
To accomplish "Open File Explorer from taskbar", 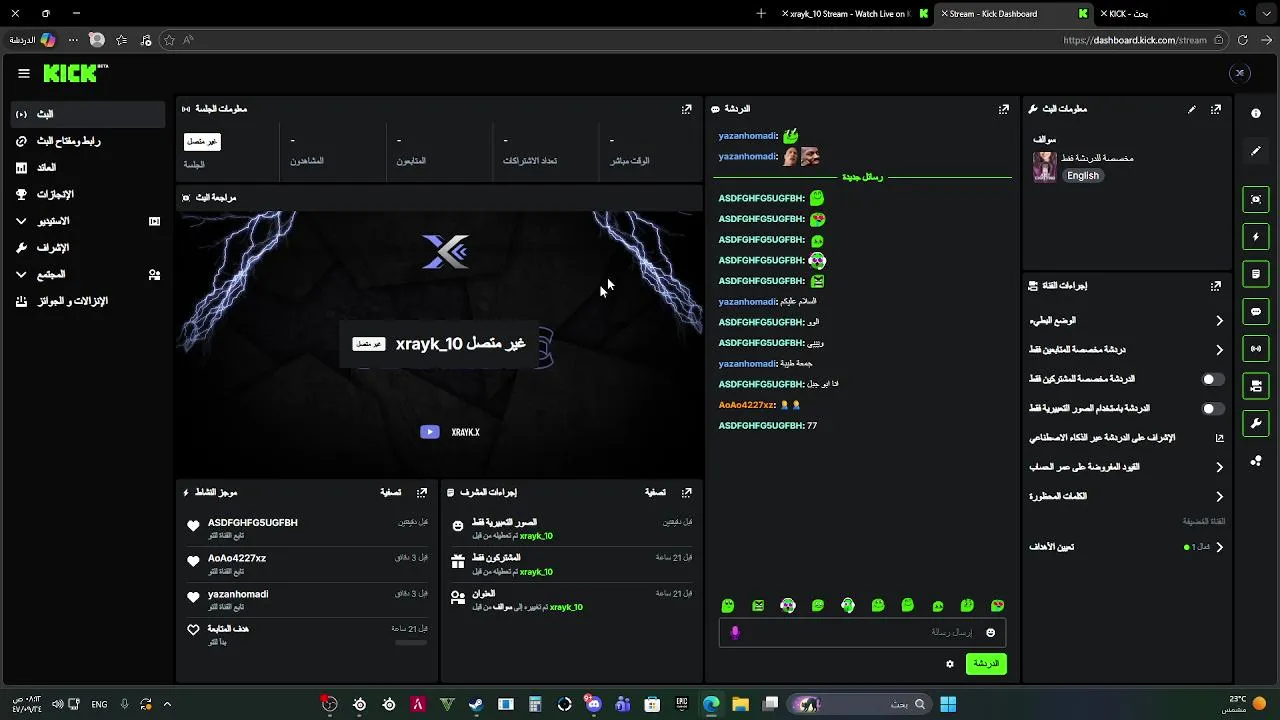I will tap(741, 704).
